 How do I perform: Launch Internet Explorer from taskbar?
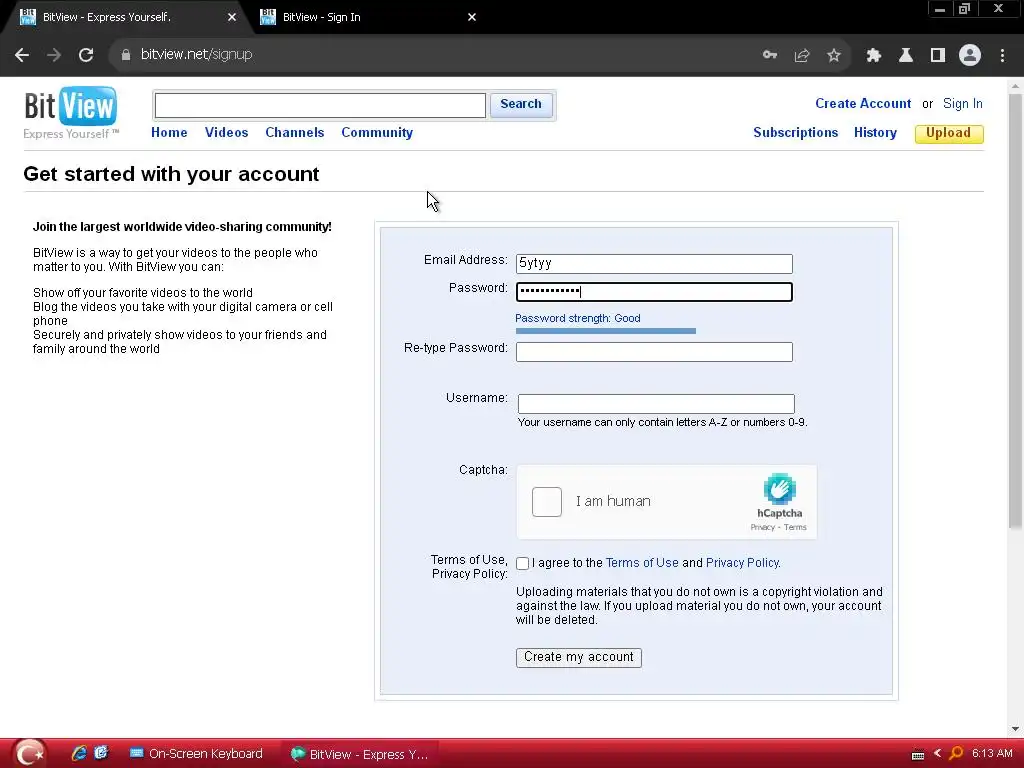79,753
